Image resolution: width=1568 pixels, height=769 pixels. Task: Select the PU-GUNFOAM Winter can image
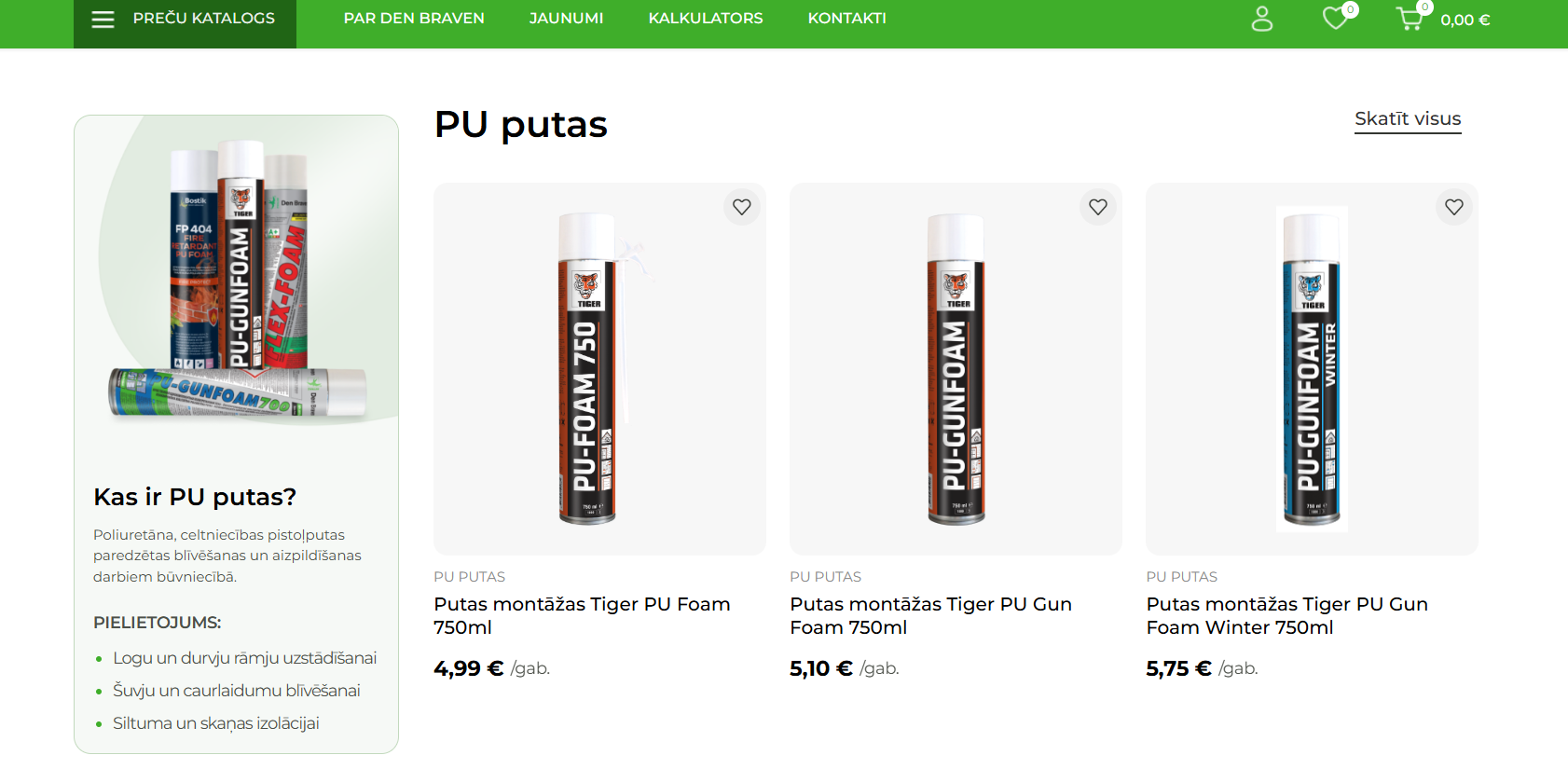(x=1312, y=369)
